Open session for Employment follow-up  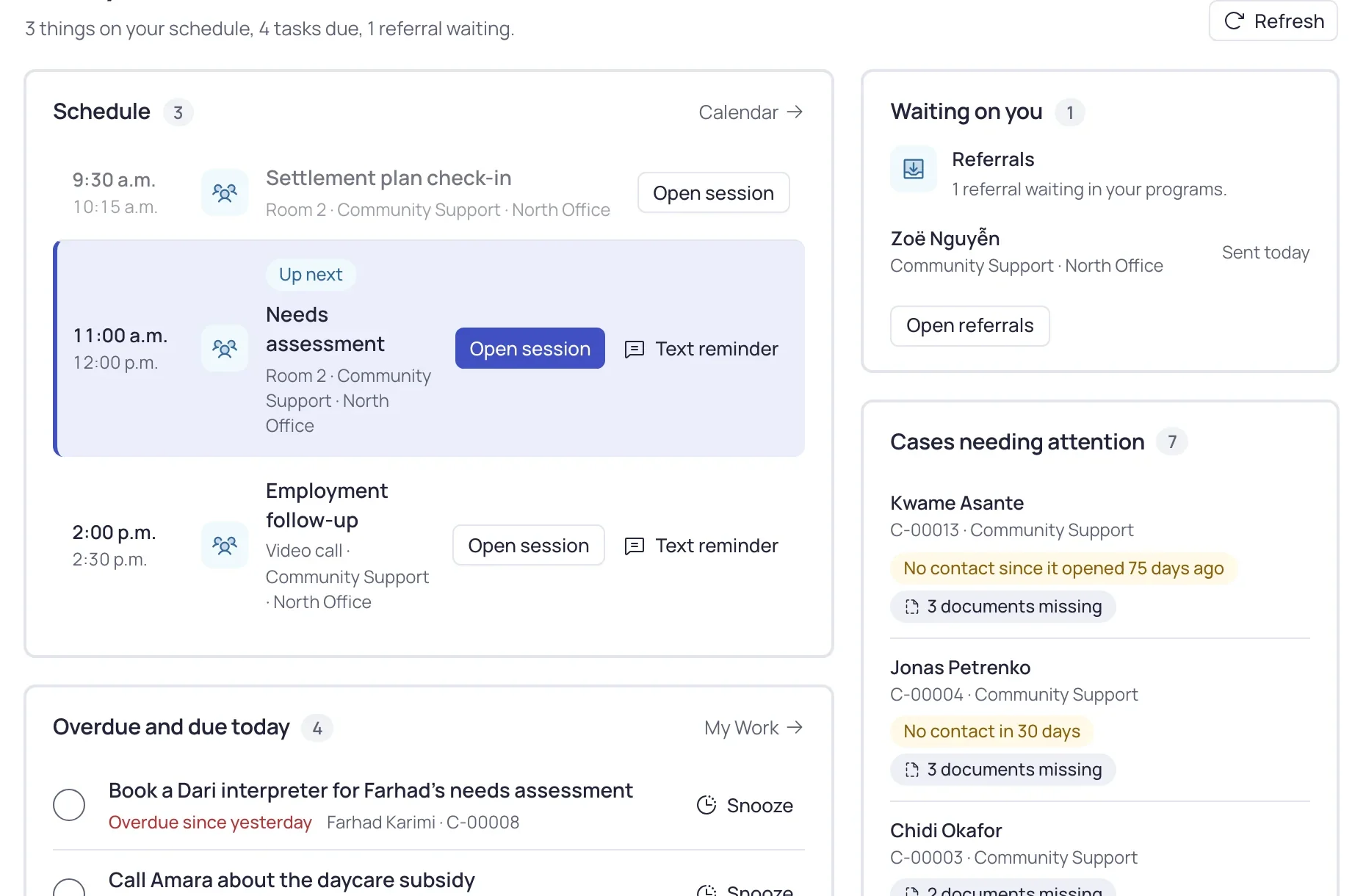[529, 546]
